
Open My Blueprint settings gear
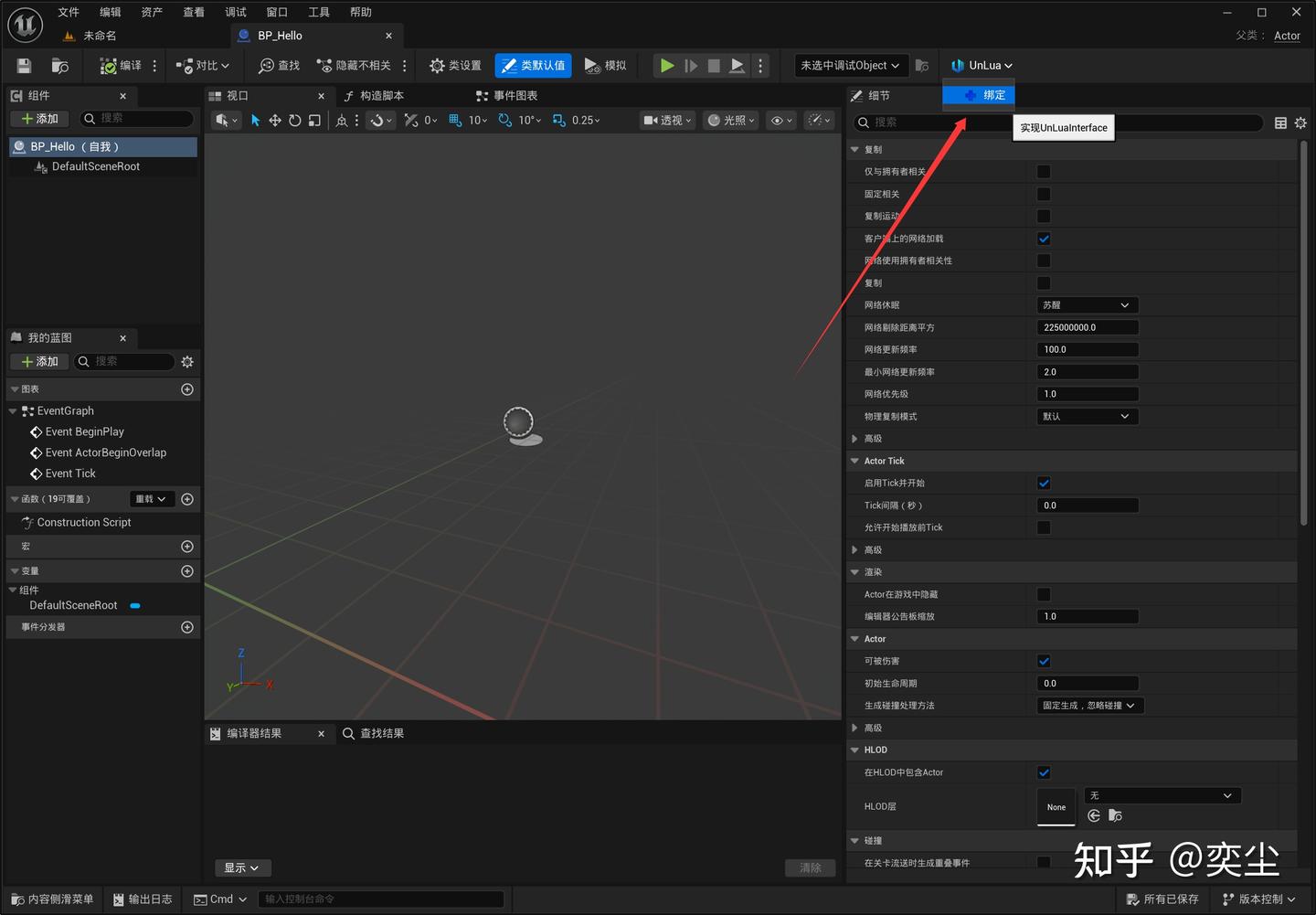[x=187, y=362]
